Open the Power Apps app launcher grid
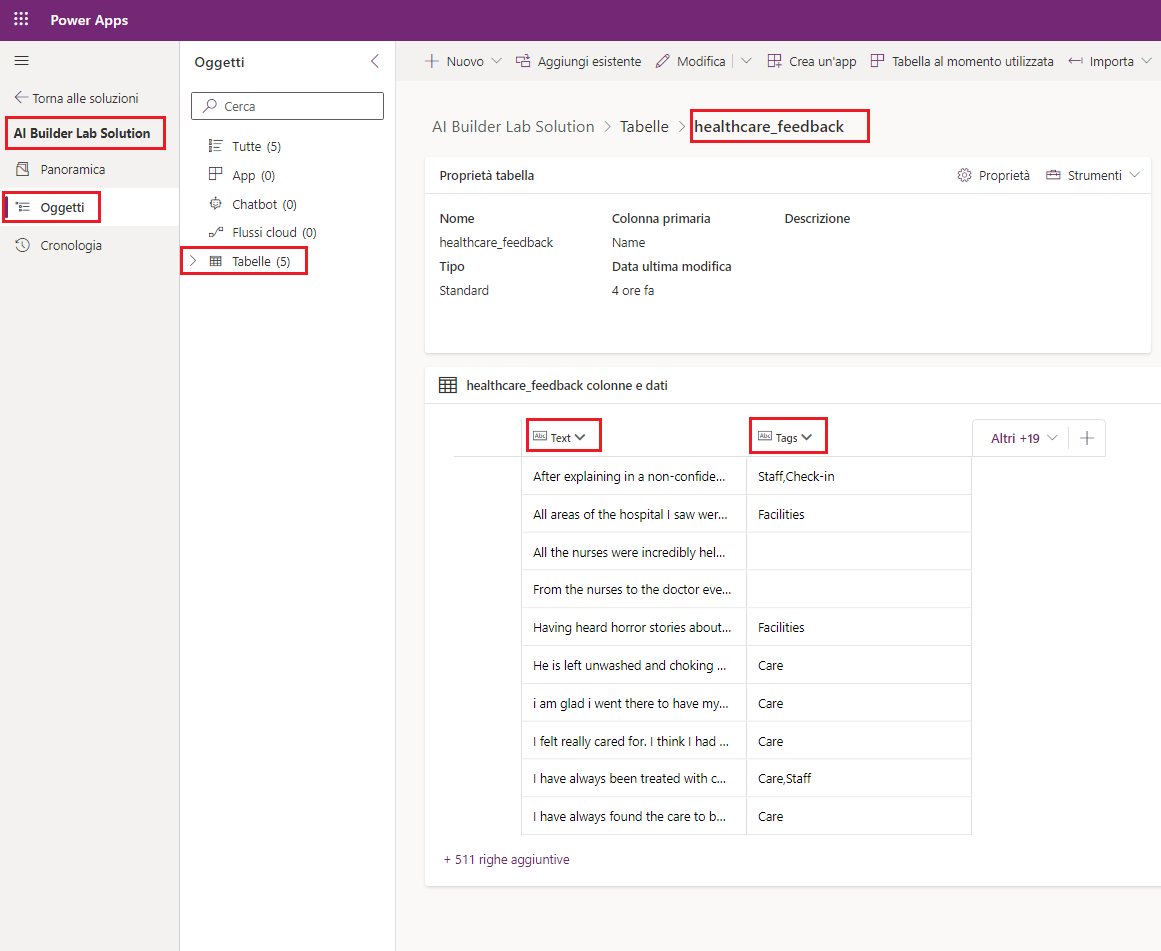 click(21, 19)
